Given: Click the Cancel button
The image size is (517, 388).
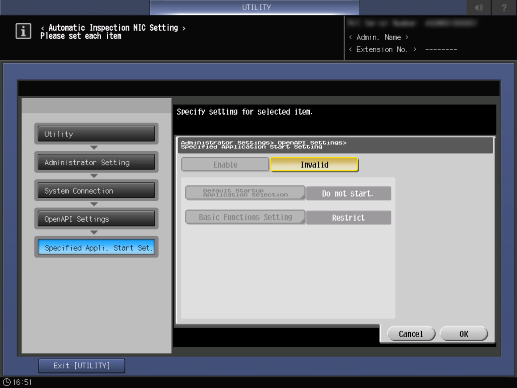Looking at the screenshot, I should (411, 334).
